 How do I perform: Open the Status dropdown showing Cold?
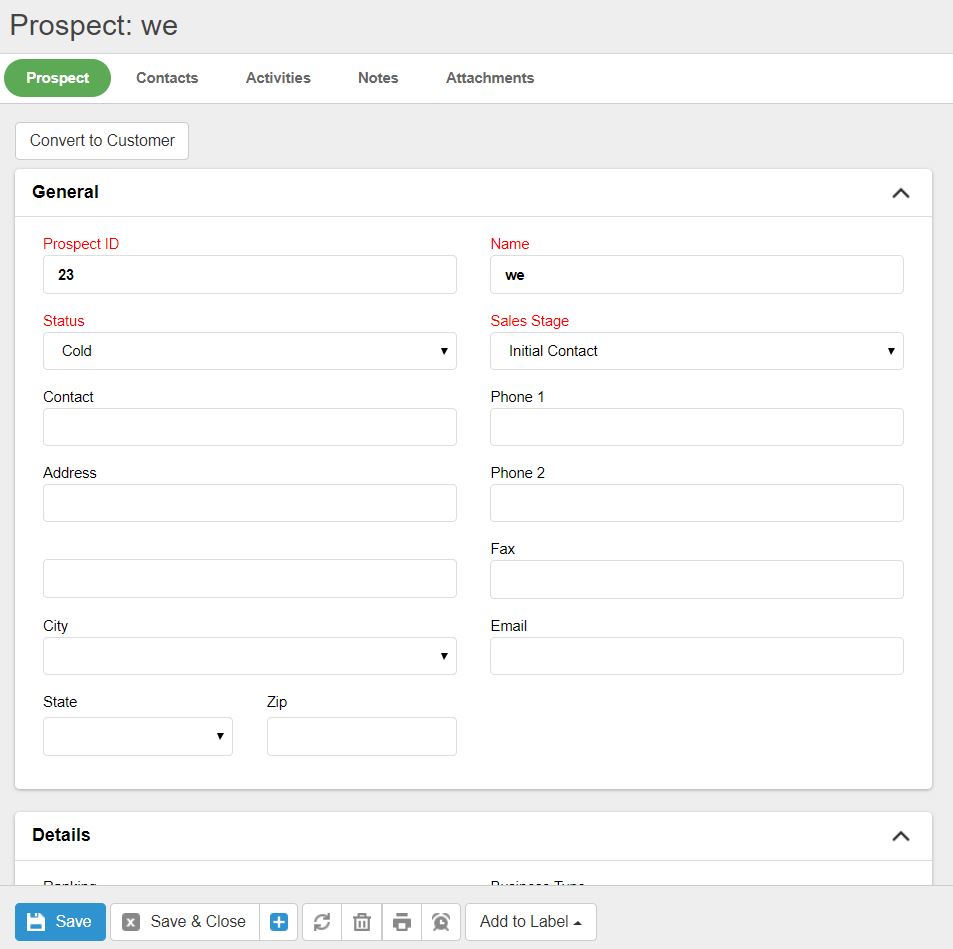(249, 351)
